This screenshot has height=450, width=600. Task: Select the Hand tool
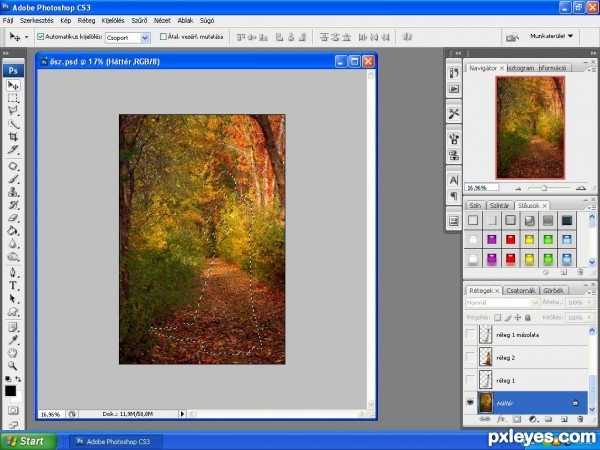coord(13,353)
